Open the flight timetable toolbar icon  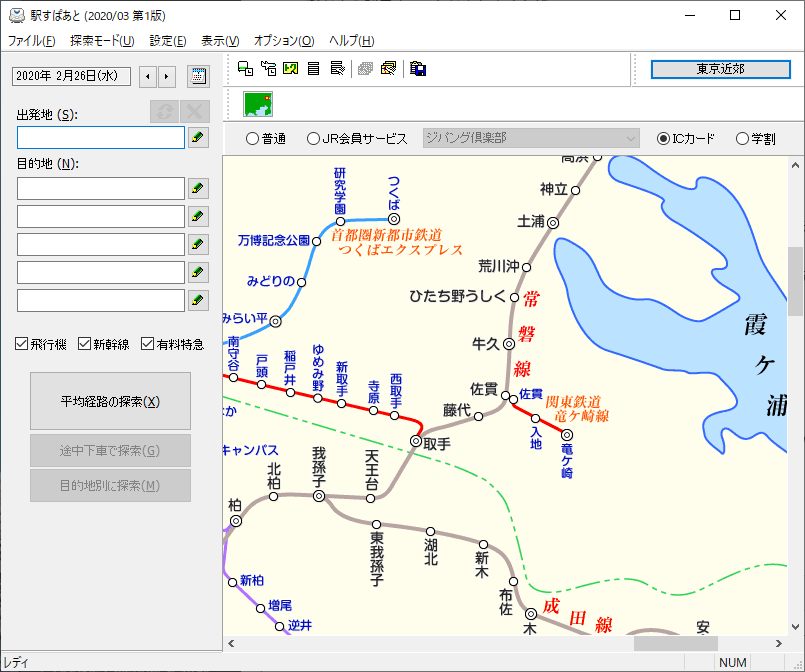pos(268,68)
